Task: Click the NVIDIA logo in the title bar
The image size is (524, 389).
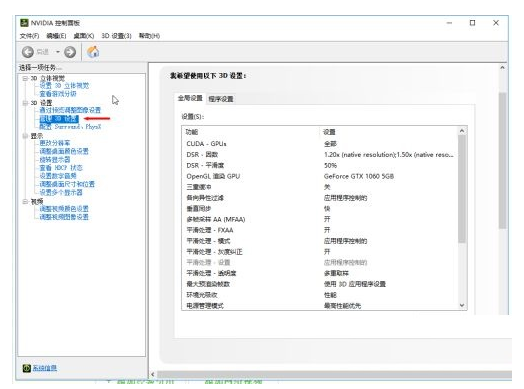Action: 24,23
